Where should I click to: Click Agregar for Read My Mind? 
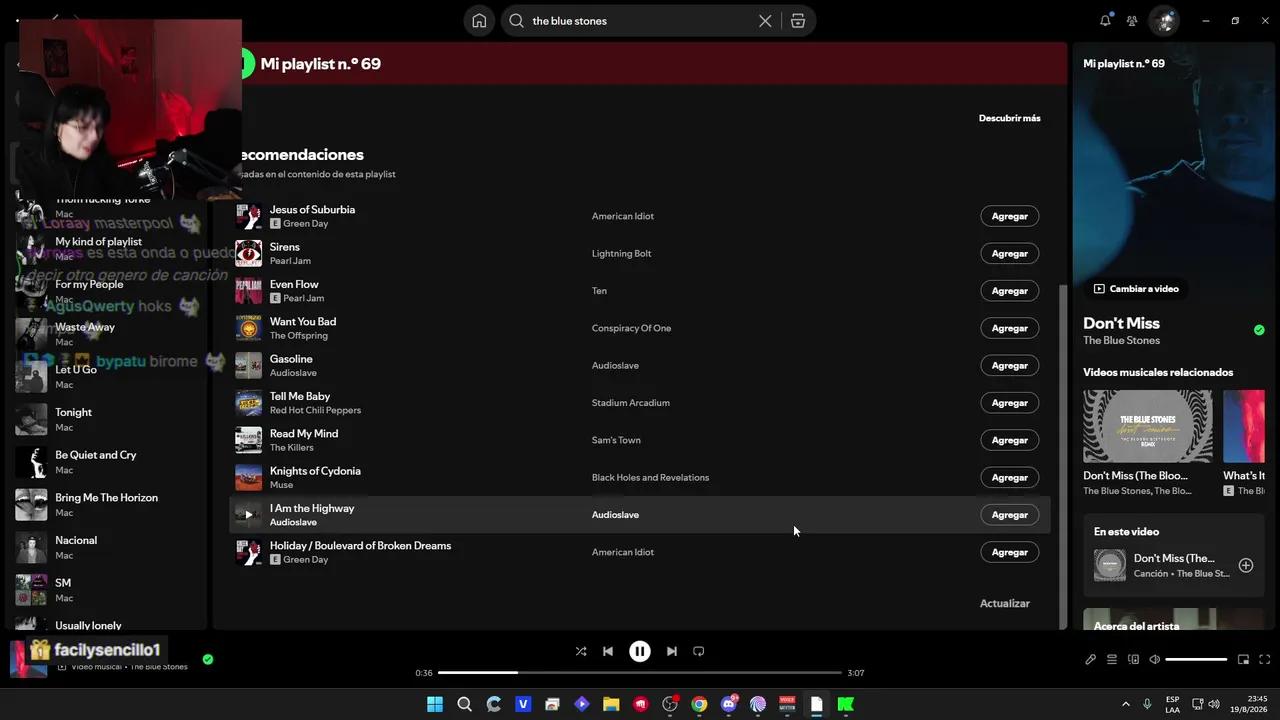pos(1009,440)
